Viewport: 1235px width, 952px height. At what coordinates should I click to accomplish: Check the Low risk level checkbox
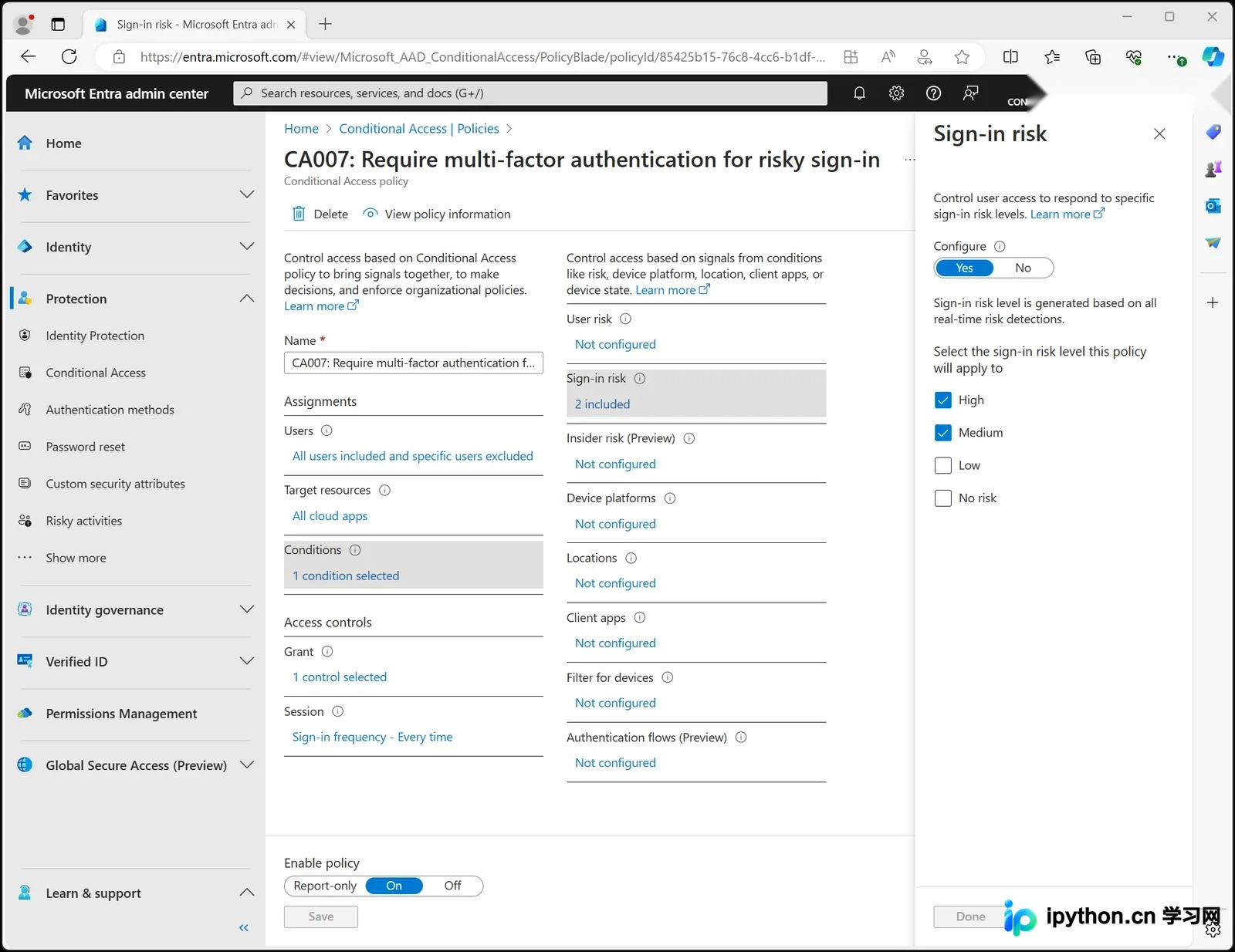[942, 465]
